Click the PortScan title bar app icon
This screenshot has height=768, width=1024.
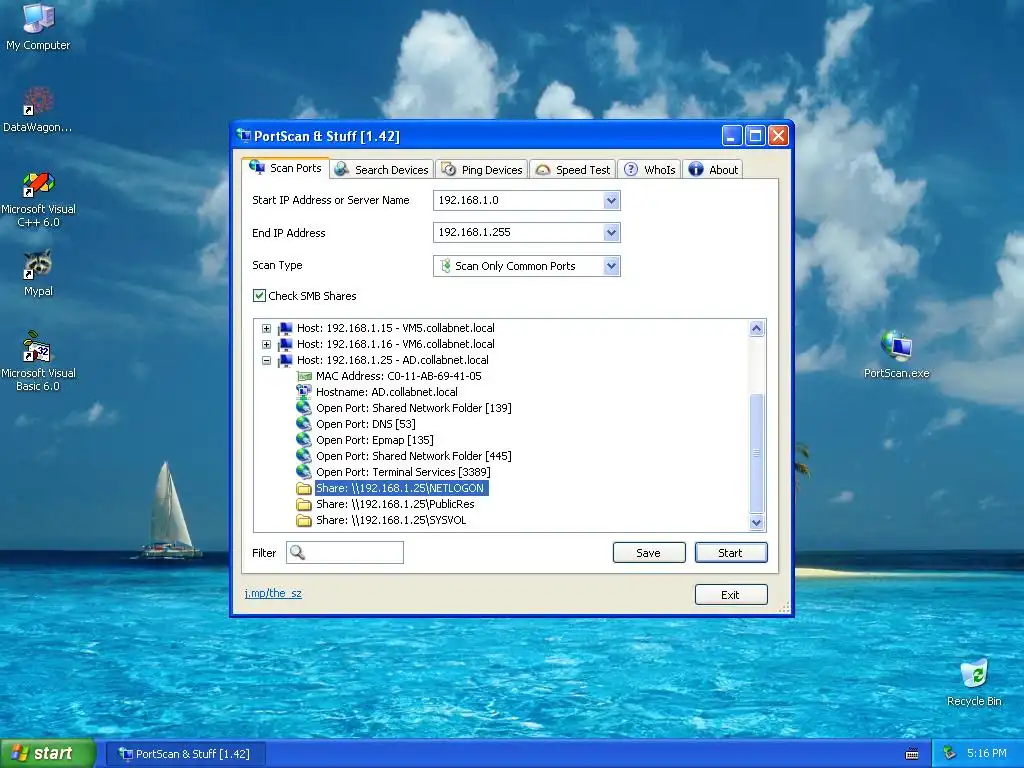(244, 136)
